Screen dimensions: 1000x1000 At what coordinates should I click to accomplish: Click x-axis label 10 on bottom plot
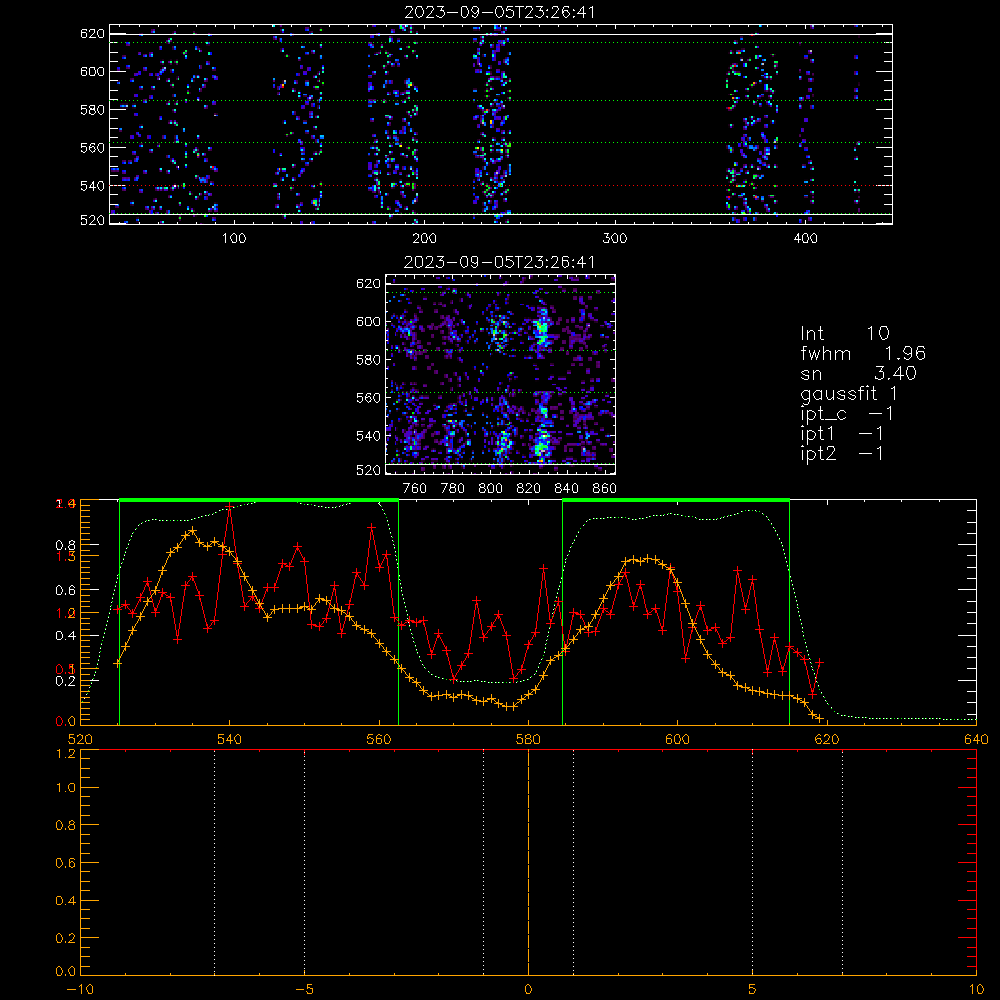pos(976,990)
